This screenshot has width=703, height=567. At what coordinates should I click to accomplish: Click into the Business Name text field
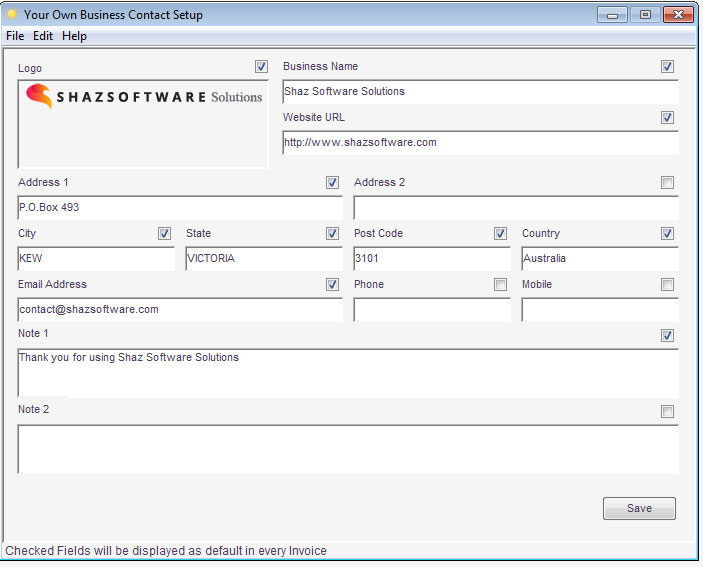click(480, 92)
